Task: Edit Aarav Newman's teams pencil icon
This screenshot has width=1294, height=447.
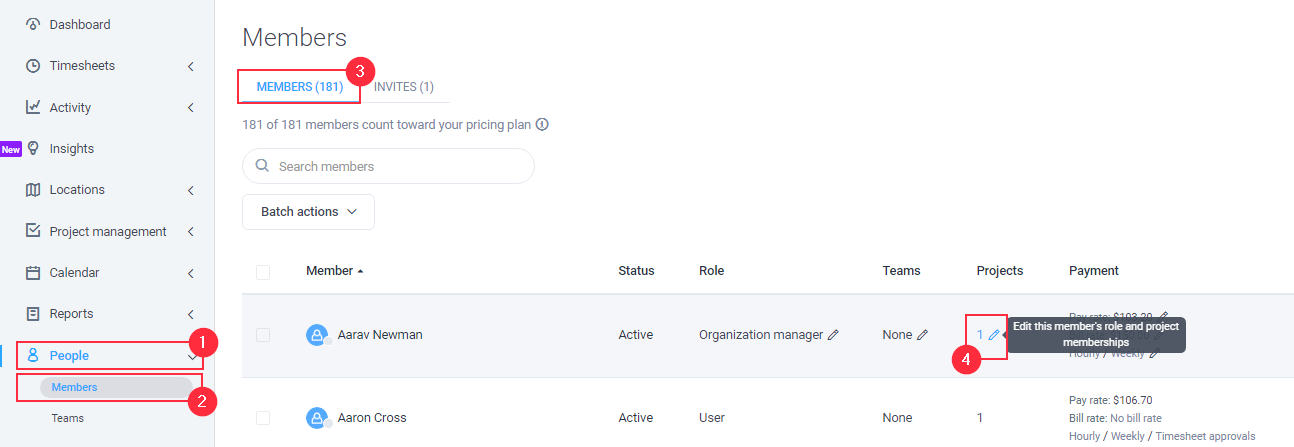Action: pos(922,335)
